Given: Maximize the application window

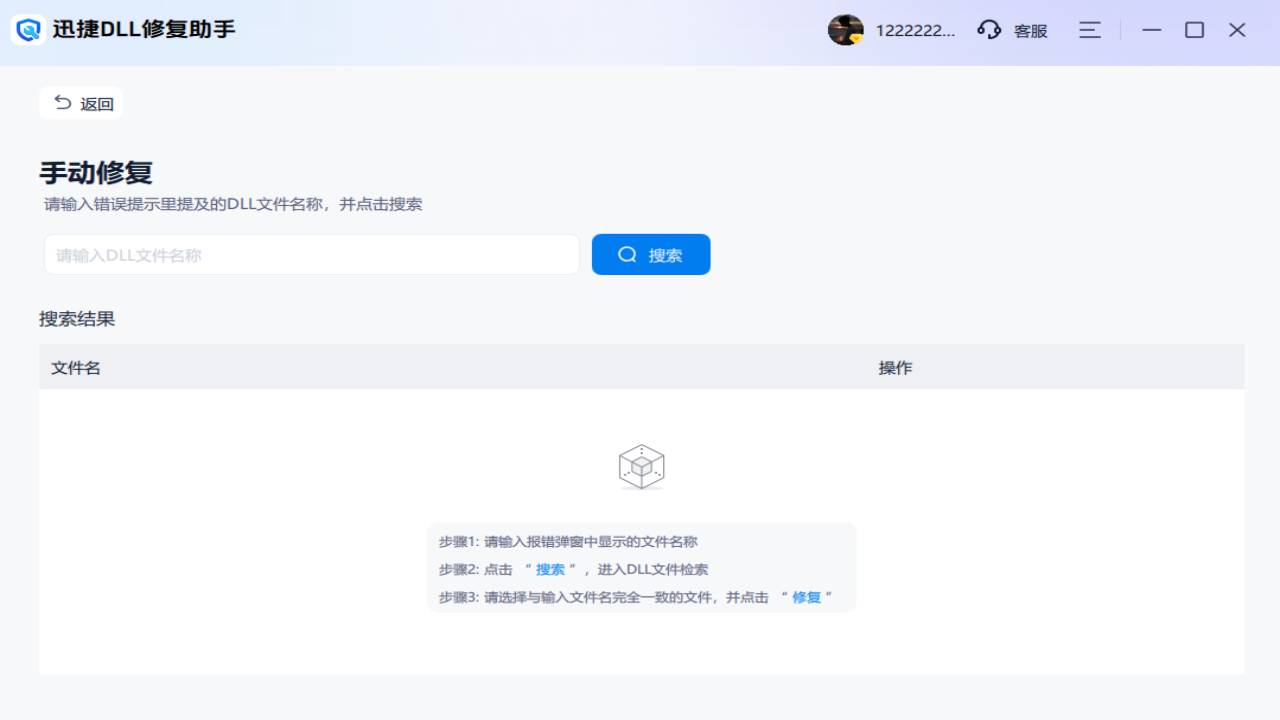Looking at the screenshot, I should coord(1194,30).
